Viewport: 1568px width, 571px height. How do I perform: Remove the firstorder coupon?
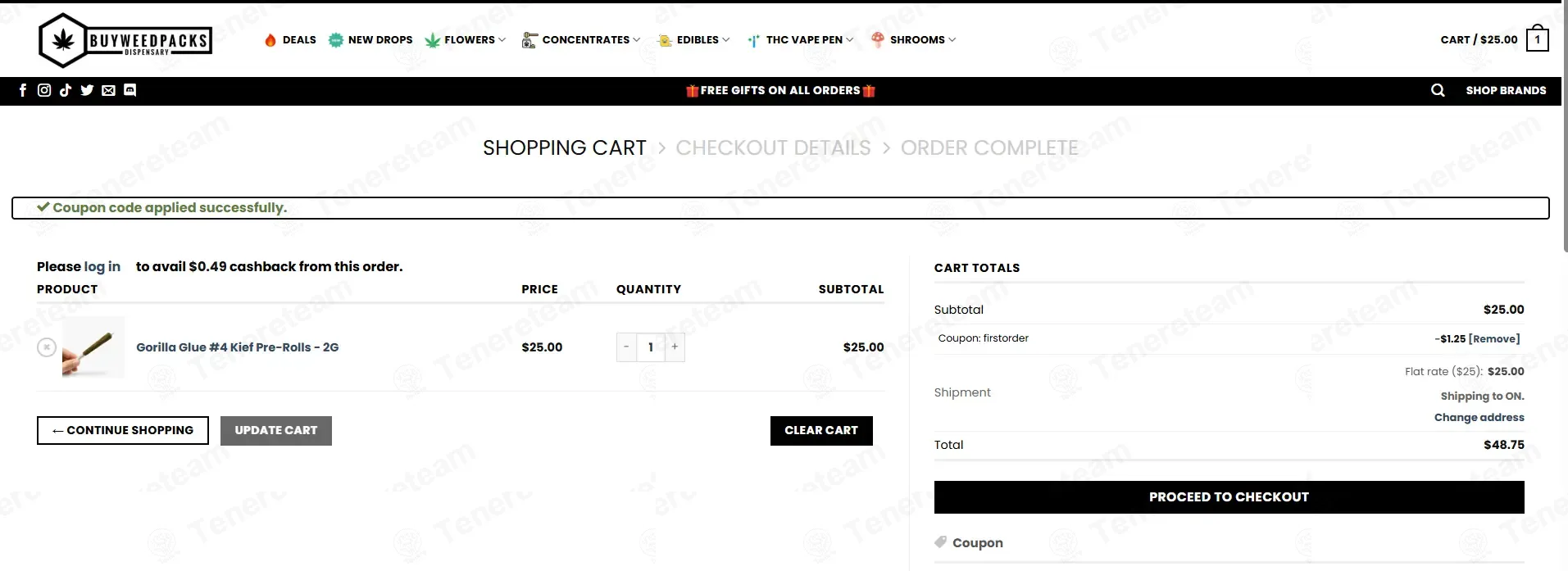coord(1494,338)
